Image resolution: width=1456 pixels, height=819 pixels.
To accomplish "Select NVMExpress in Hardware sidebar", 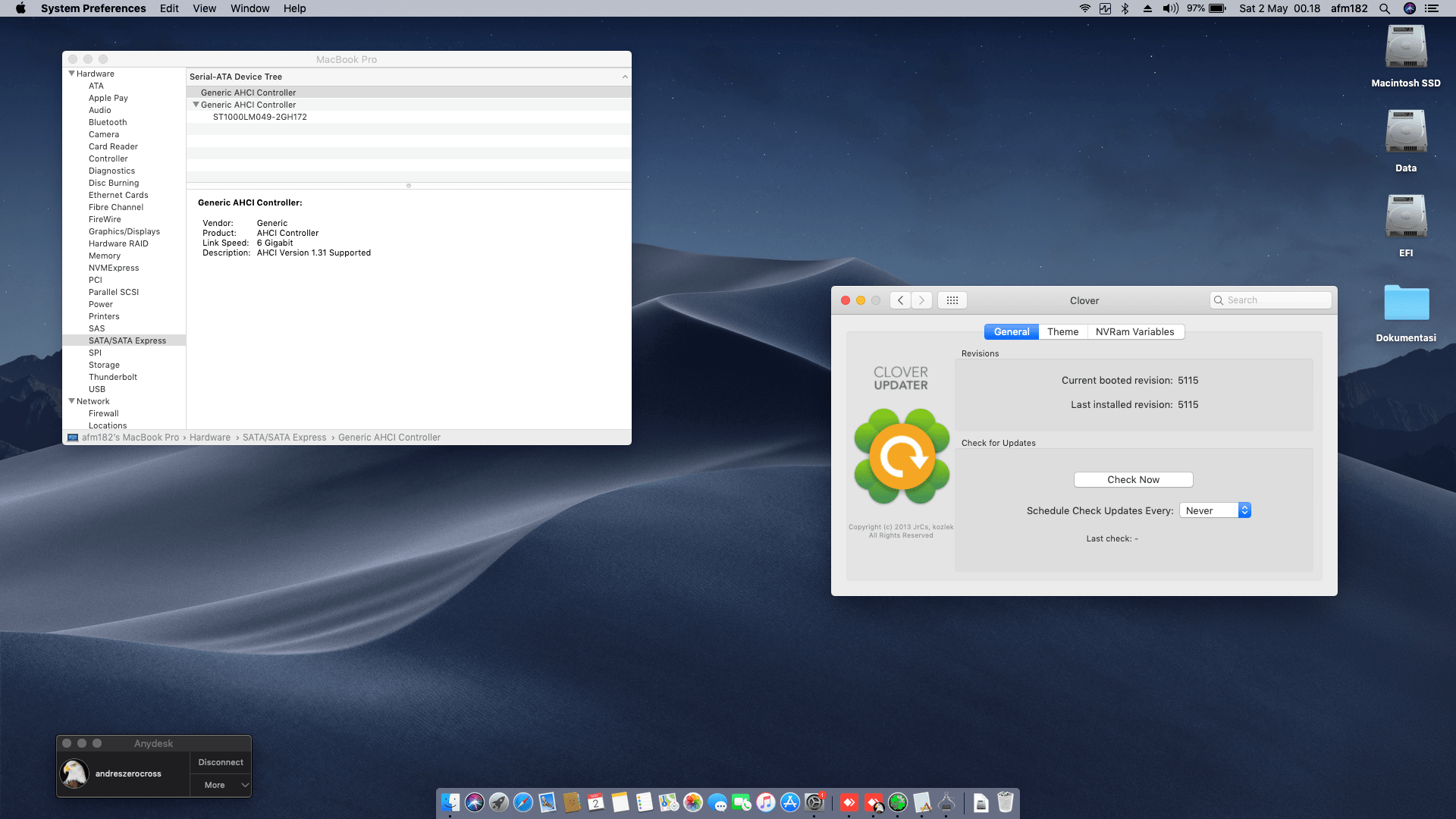I will tap(114, 268).
